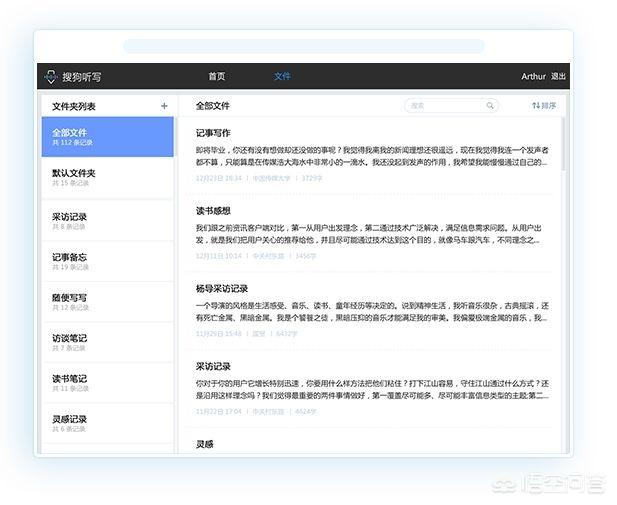Click the 搜狗听写 brand name
617x505 pixels.
pos(81,77)
